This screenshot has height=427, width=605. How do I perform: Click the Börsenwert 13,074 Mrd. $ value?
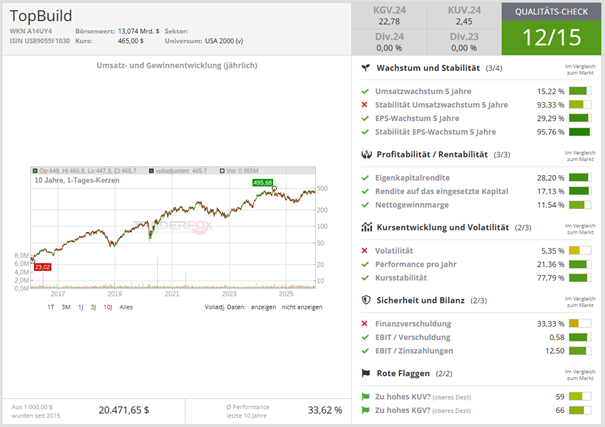(139, 31)
